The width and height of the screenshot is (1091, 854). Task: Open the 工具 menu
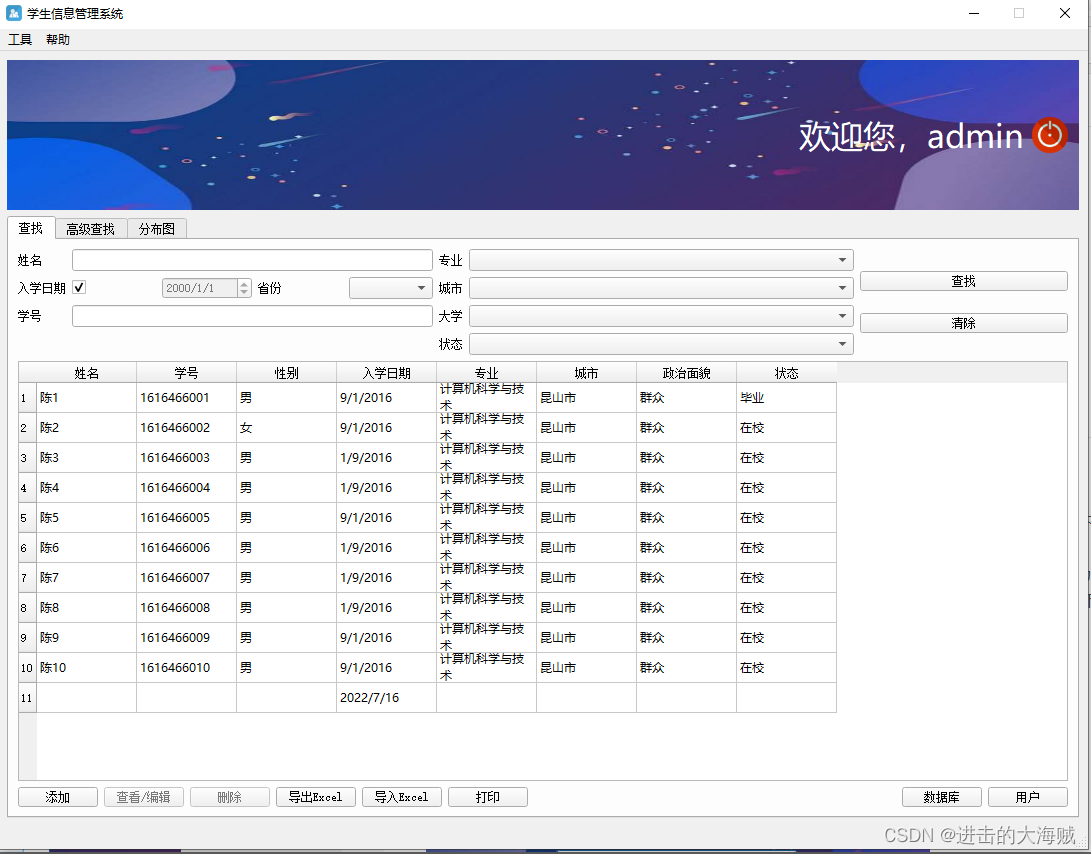tap(20, 40)
